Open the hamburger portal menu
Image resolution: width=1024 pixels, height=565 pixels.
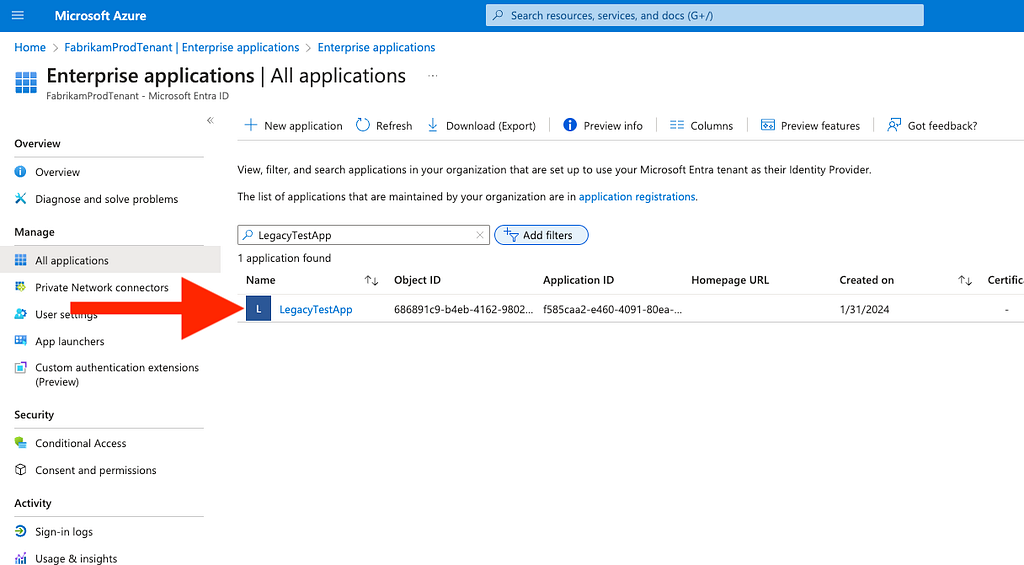coord(18,15)
